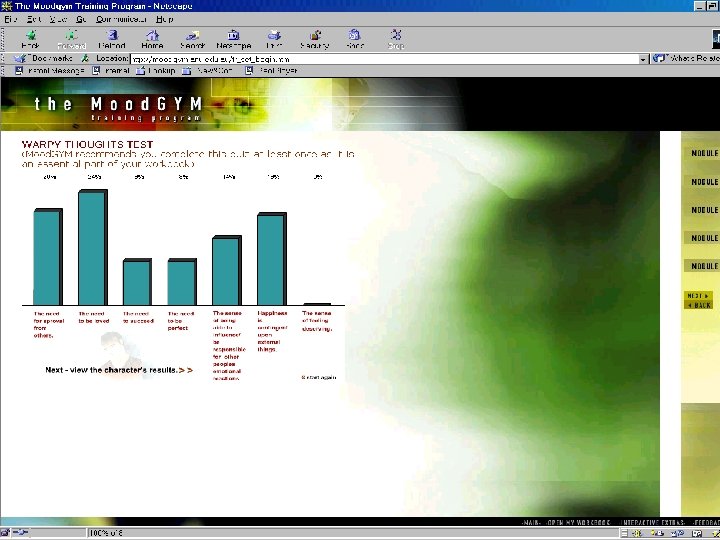Print the page using the Print button
This screenshot has width=720, height=540.
[274, 40]
